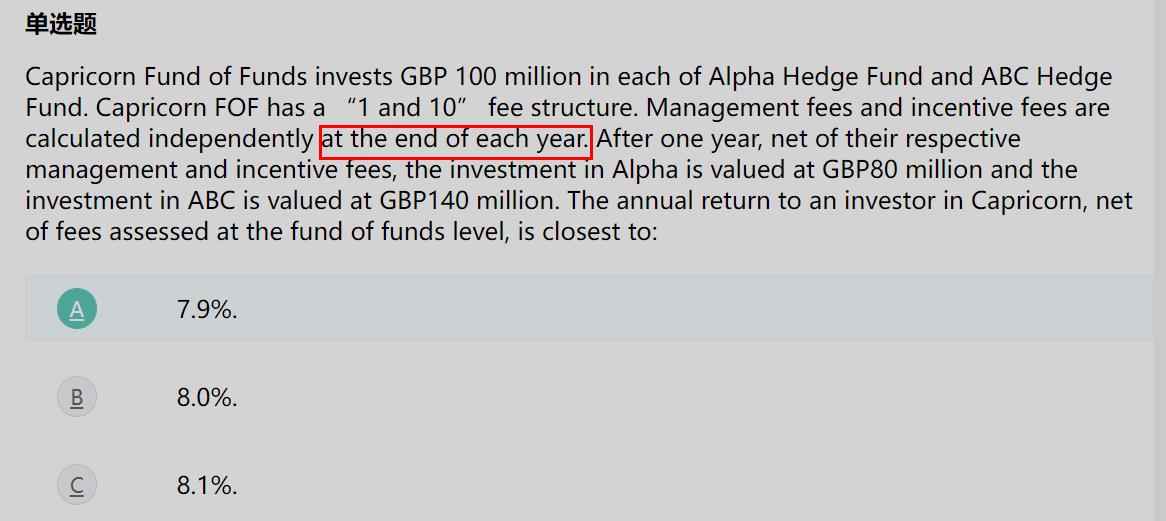Click the 单选题 heading

point(61,25)
